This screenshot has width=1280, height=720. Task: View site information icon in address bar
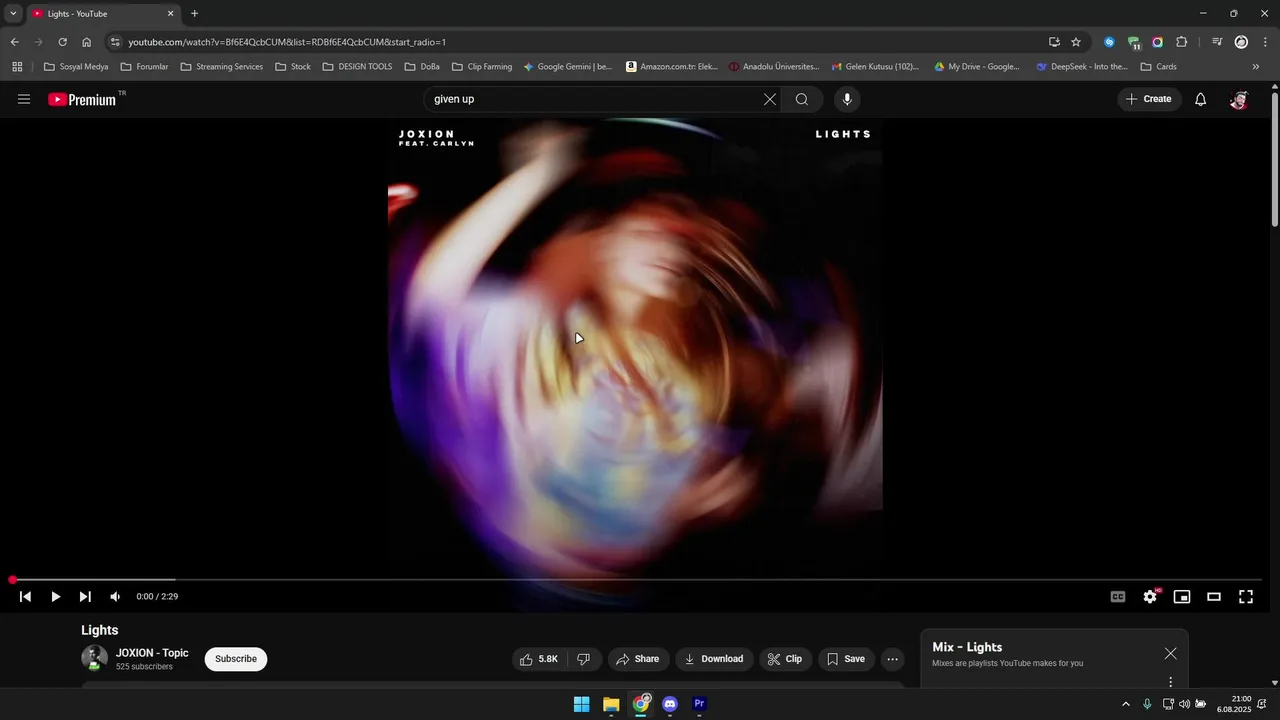pos(115,42)
